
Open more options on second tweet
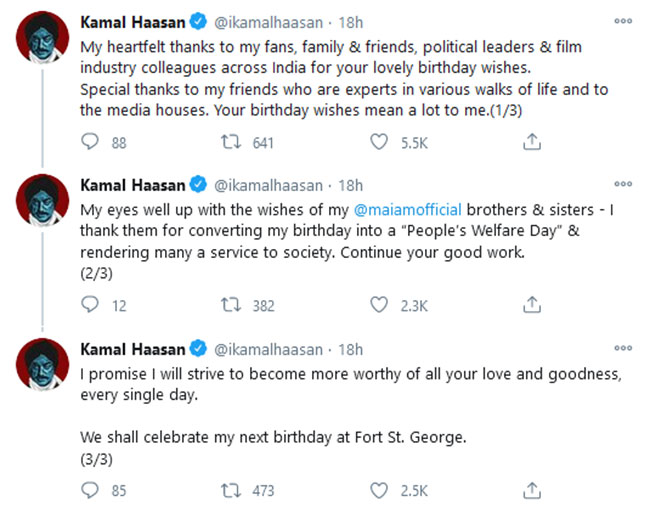tap(622, 184)
